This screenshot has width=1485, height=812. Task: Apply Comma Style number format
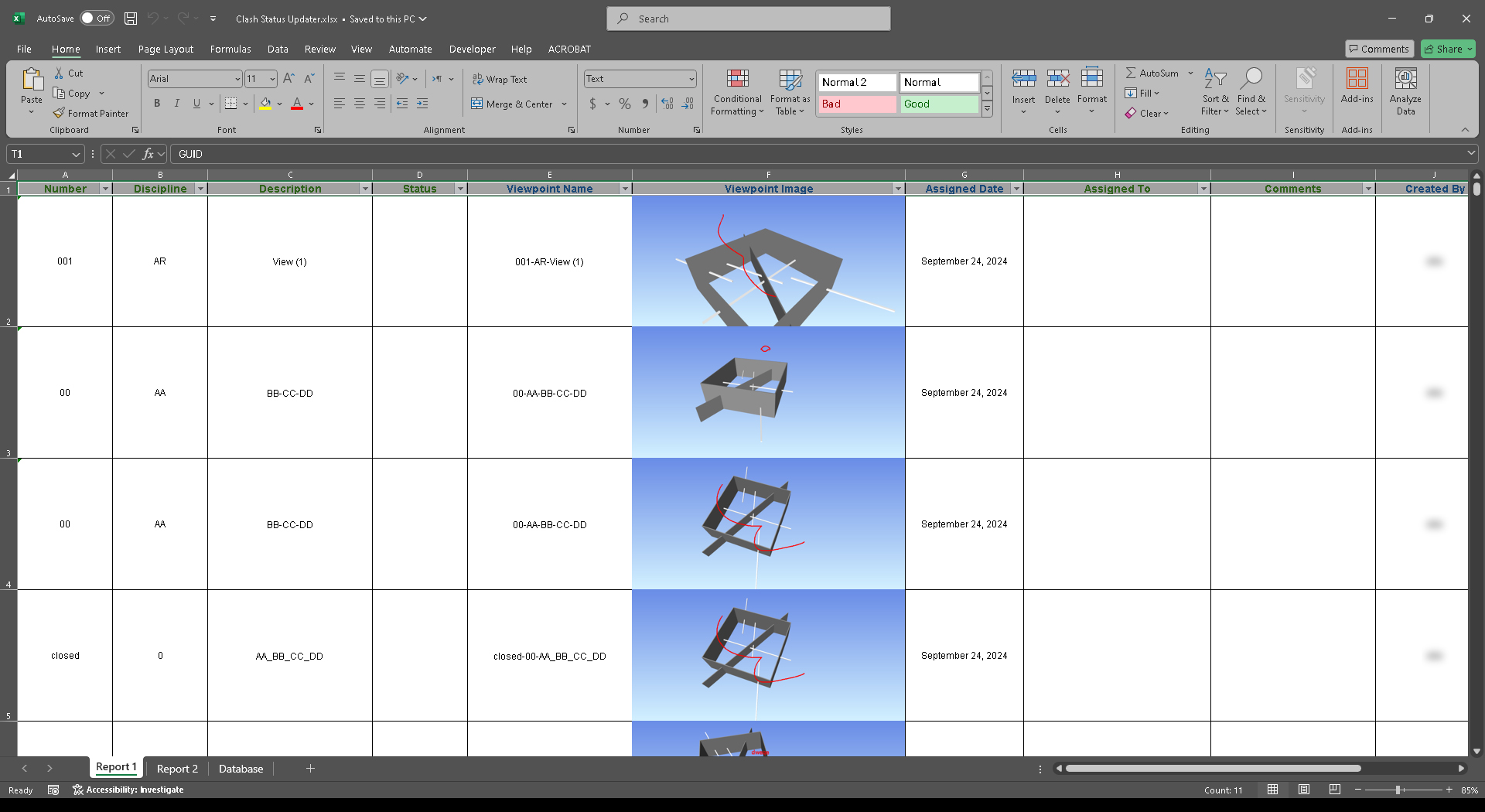[x=645, y=104]
